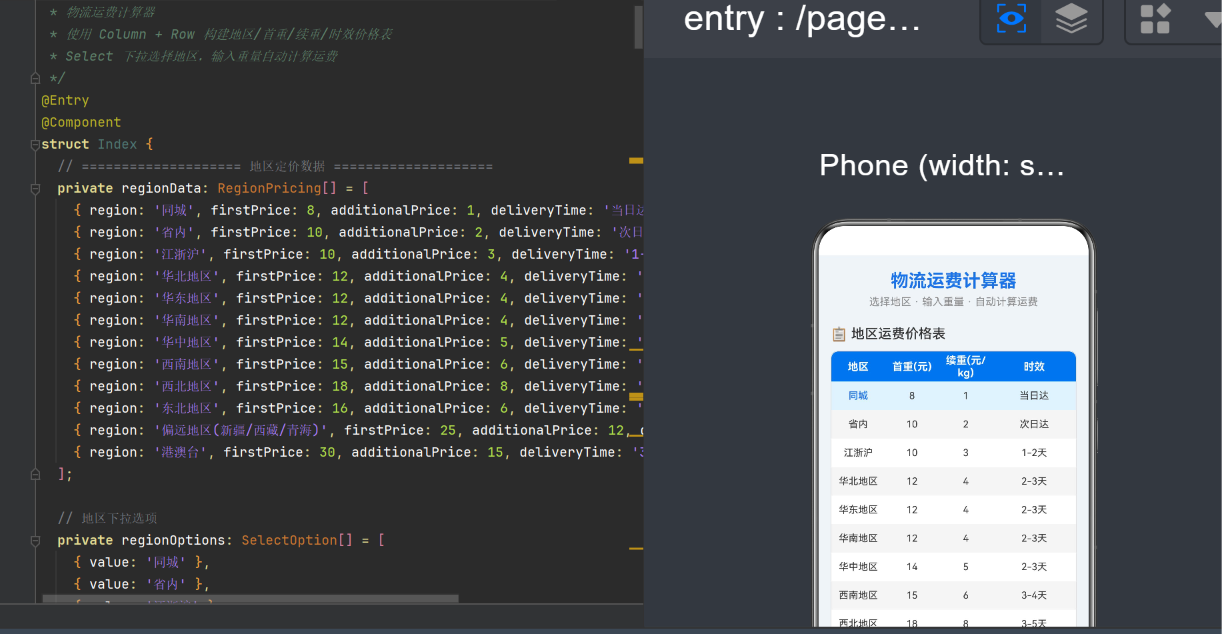This screenshot has height=634, width=1222.
Task: Click the 物流运费计算器 title in preview
Action: (x=953, y=280)
